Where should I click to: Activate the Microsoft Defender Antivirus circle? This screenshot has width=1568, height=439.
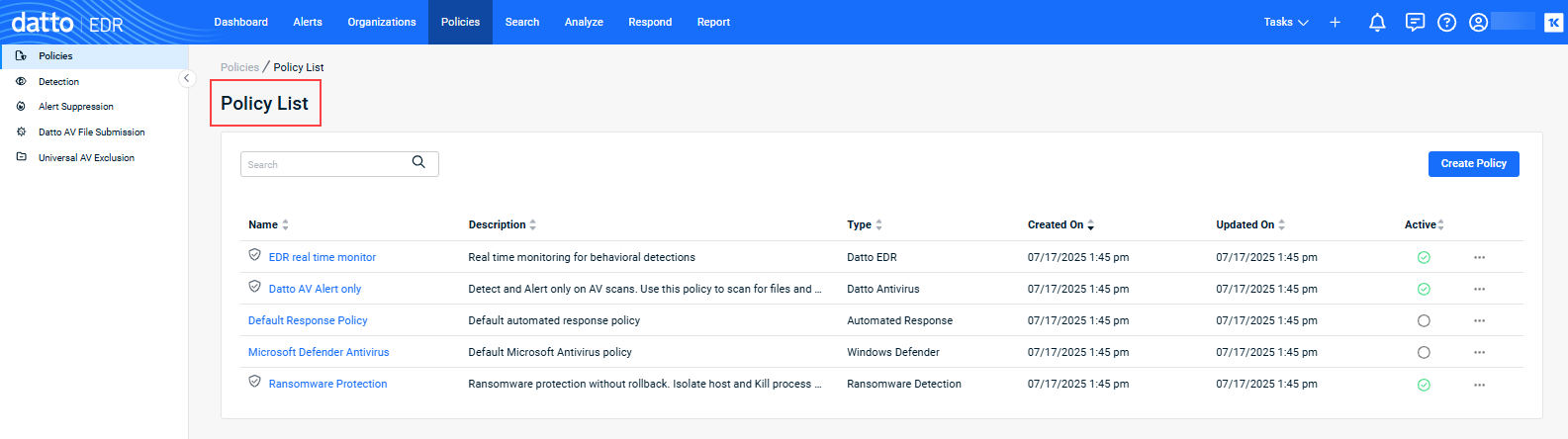[x=1424, y=352]
